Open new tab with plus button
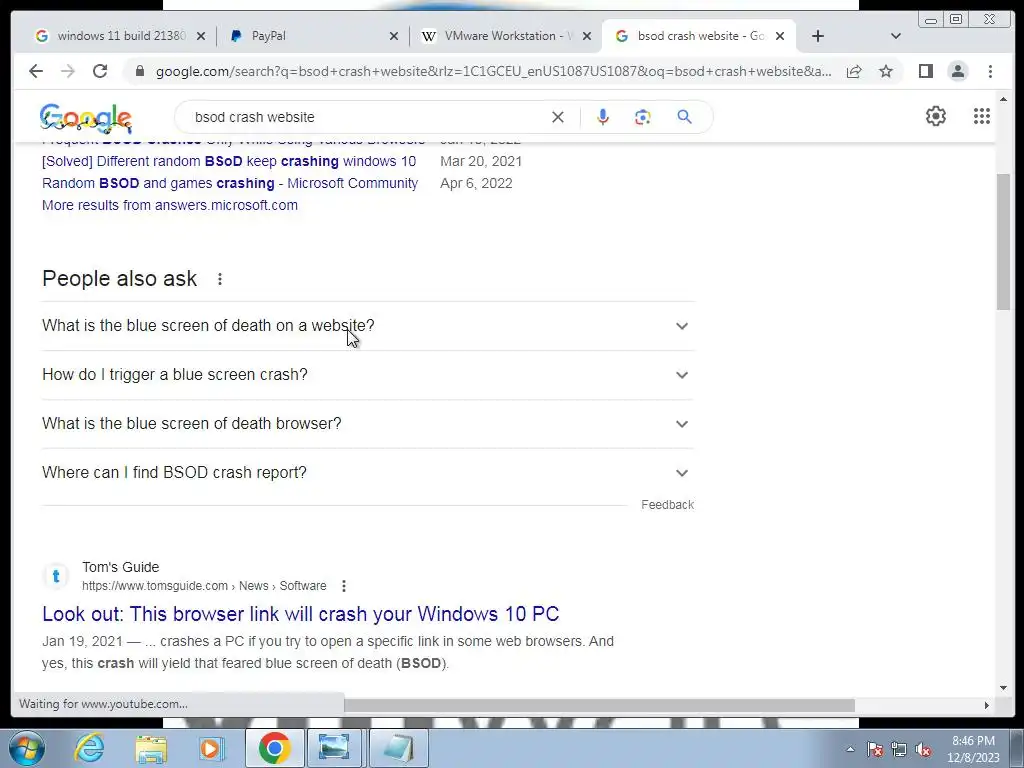The width and height of the screenshot is (1024, 768). 818,36
